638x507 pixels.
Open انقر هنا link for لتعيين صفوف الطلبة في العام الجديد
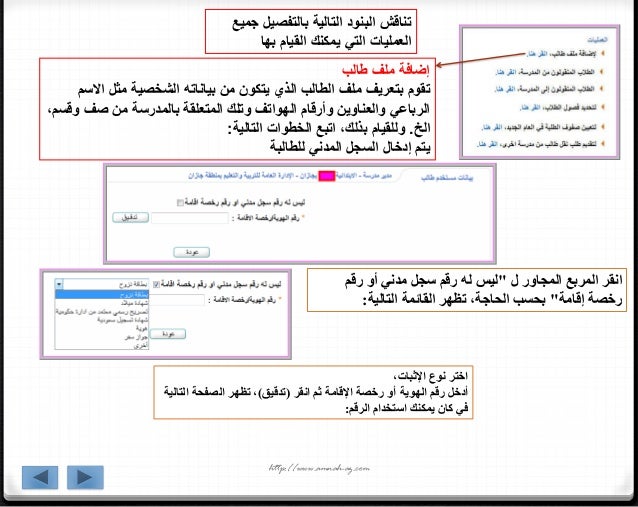[492, 127]
